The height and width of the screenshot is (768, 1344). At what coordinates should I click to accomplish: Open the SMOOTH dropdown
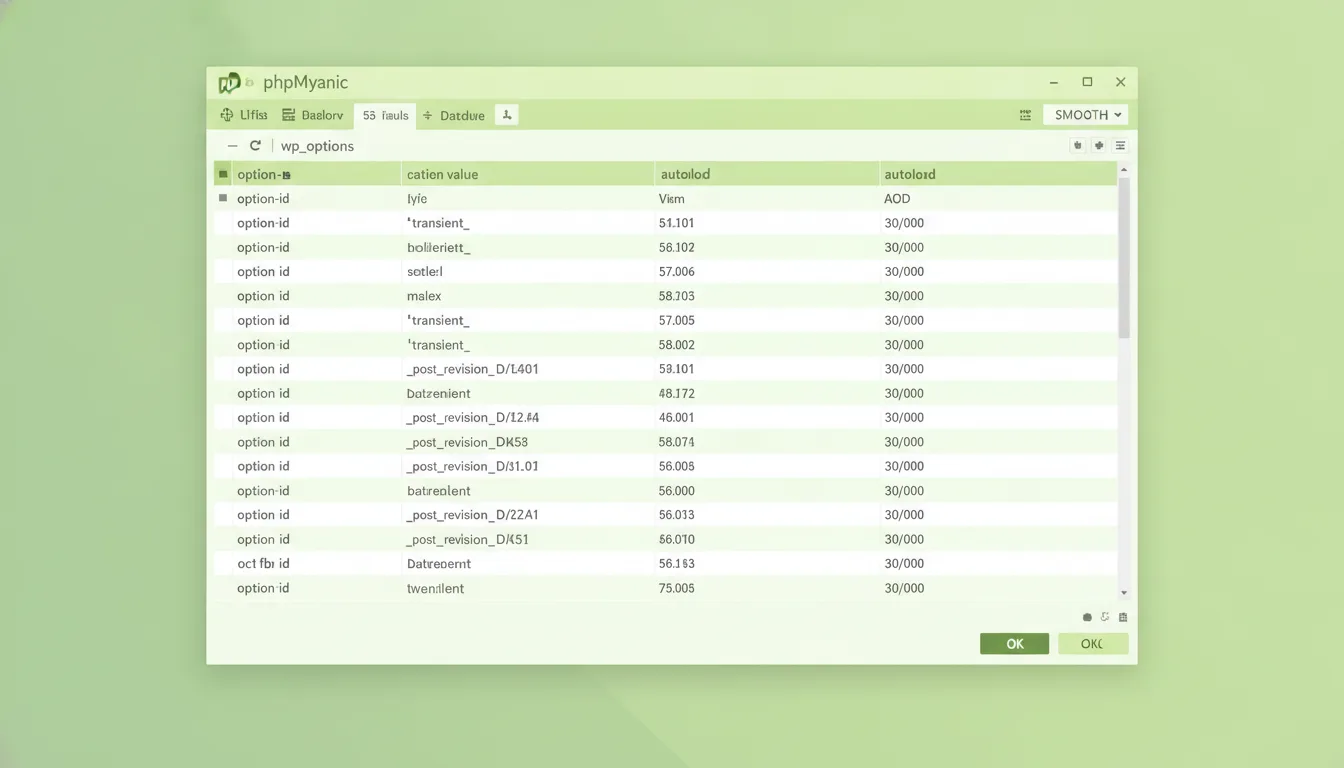[1085, 115]
